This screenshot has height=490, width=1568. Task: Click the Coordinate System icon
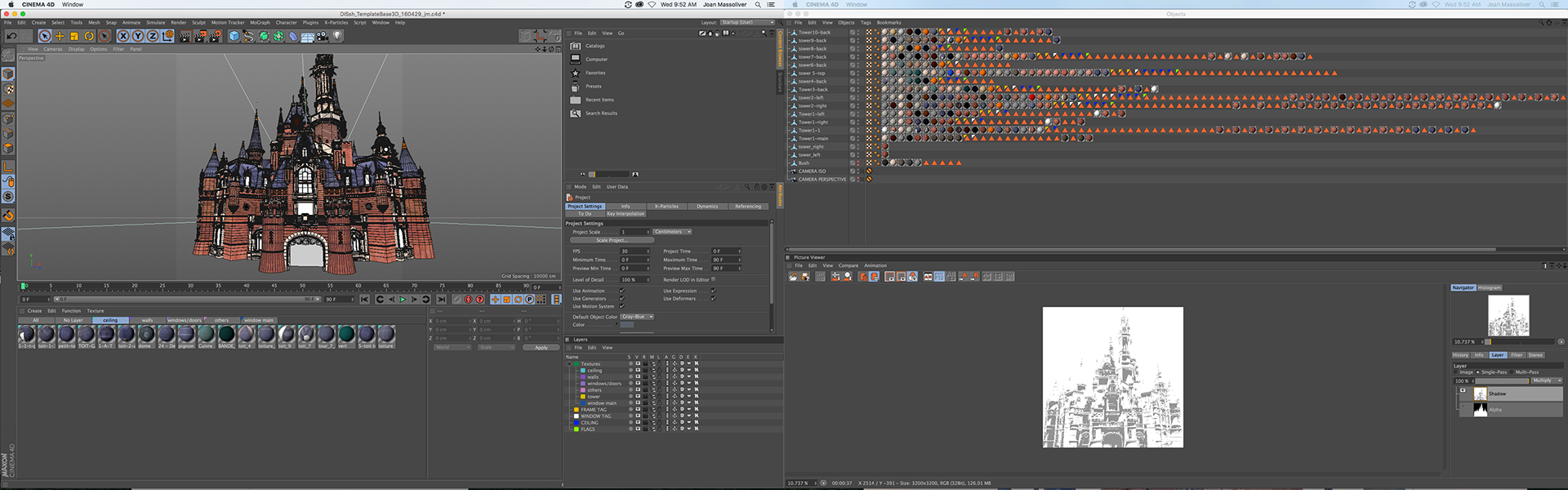(x=167, y=36)
